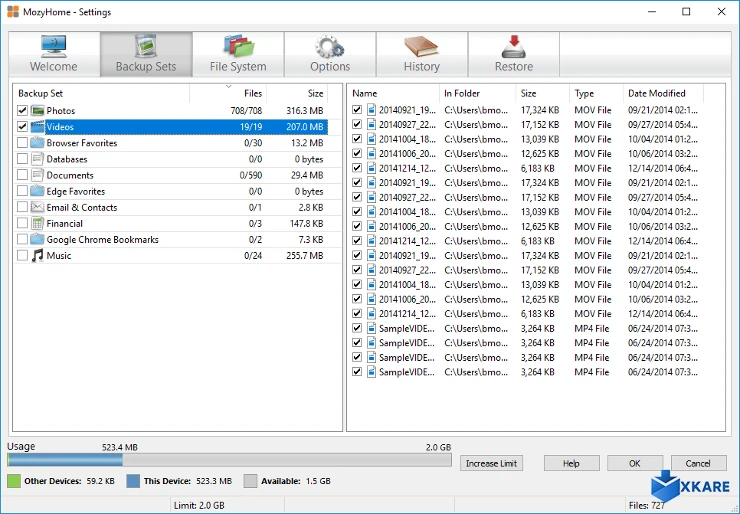Viewport: 740px width, 514px height.
Task: Uncheck the Photos backup set checkbox
Action: pos(23,111)
